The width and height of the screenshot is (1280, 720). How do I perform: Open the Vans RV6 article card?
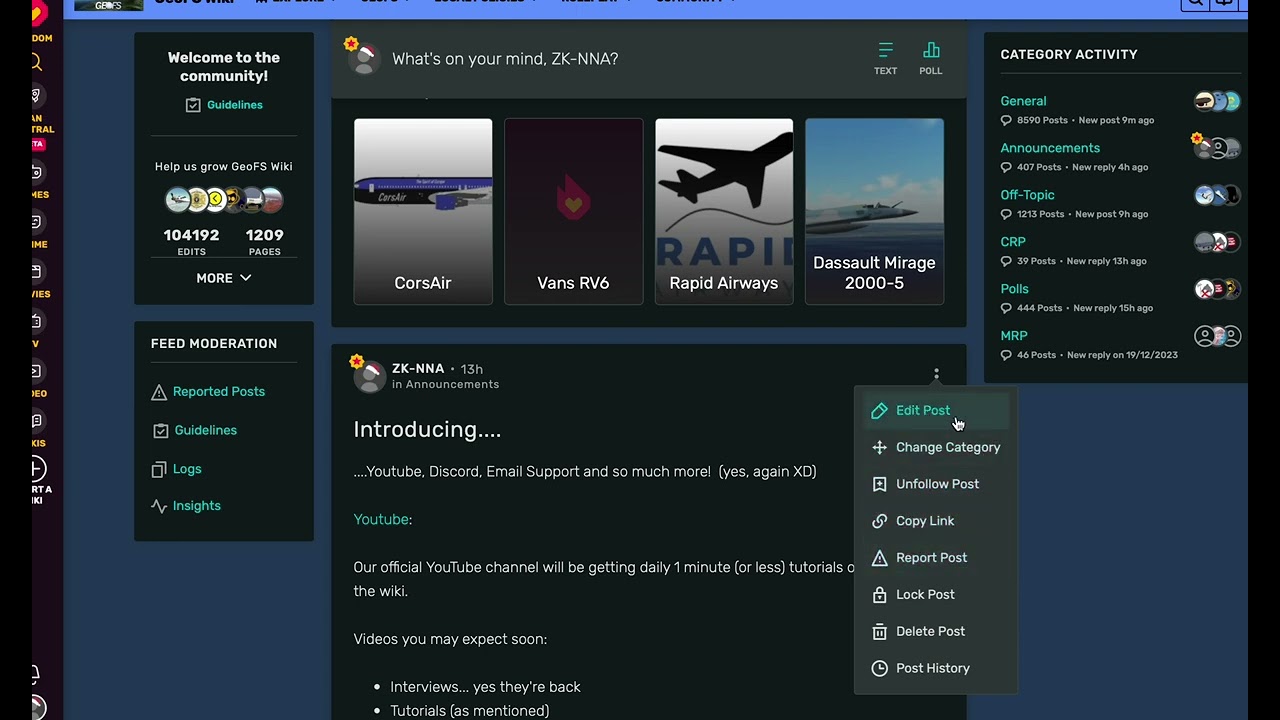coord(573,211)
